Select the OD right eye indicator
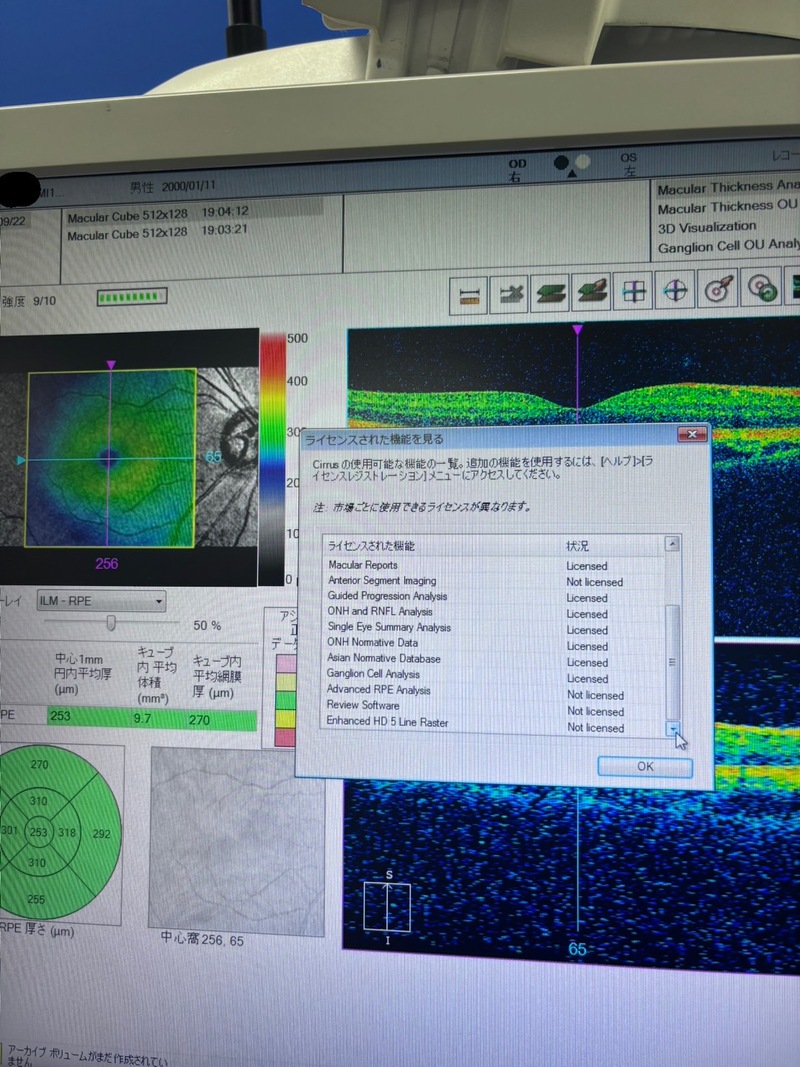 [516, 168]
